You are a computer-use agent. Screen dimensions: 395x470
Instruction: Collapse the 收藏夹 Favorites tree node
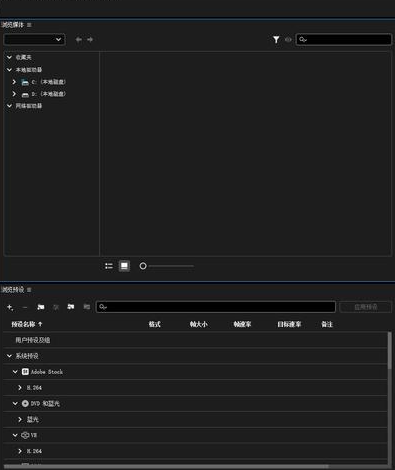pos(9,57)
